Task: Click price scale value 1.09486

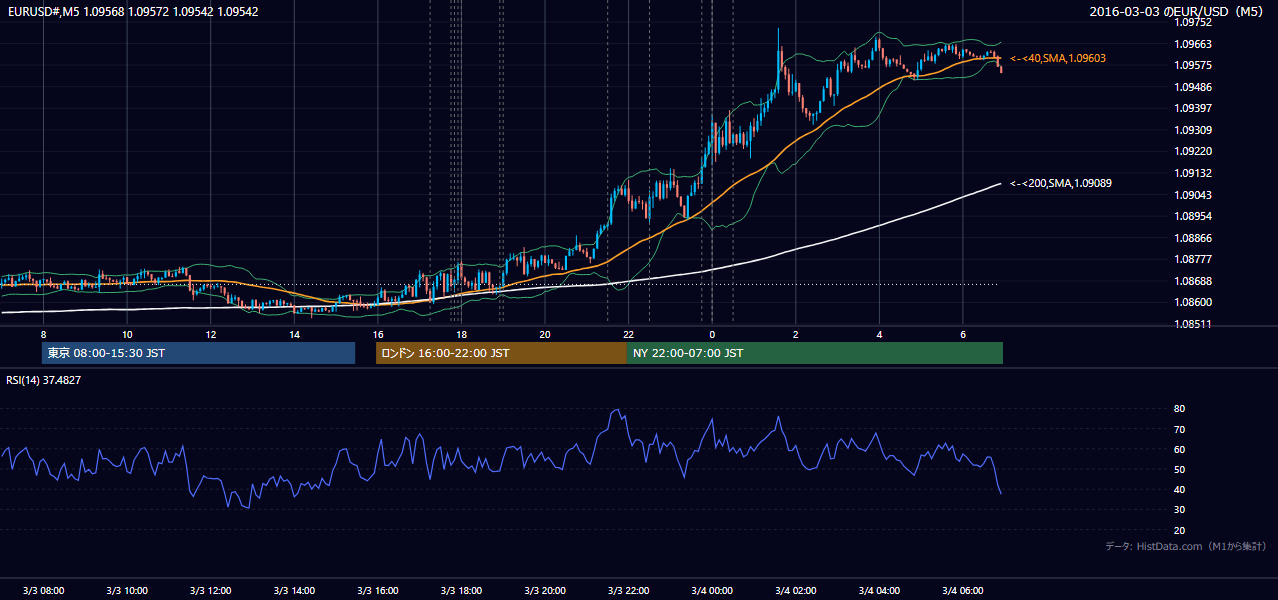Action: click(1193, 87)
